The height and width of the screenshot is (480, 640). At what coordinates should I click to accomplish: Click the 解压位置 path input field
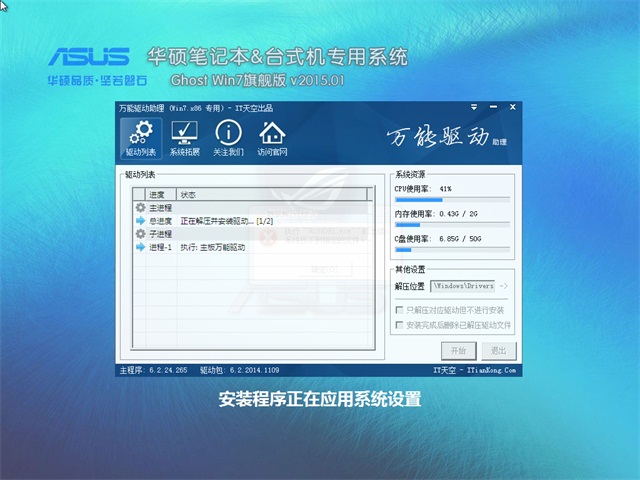(463, 287)
